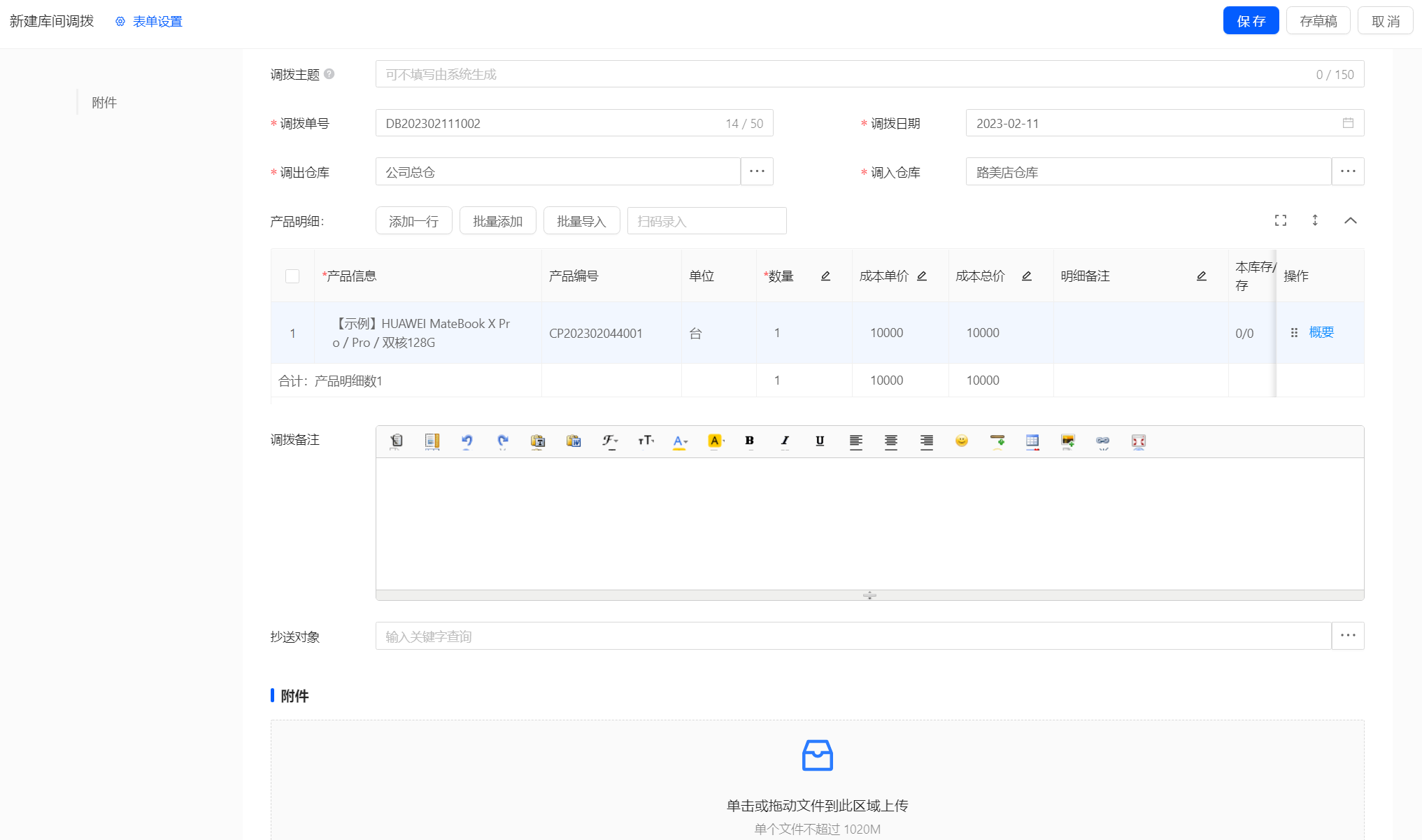Click the attachment upload drop zone
Image resolution: width=1422 pixels, height=840 pixels.
(x=817, y=780)
